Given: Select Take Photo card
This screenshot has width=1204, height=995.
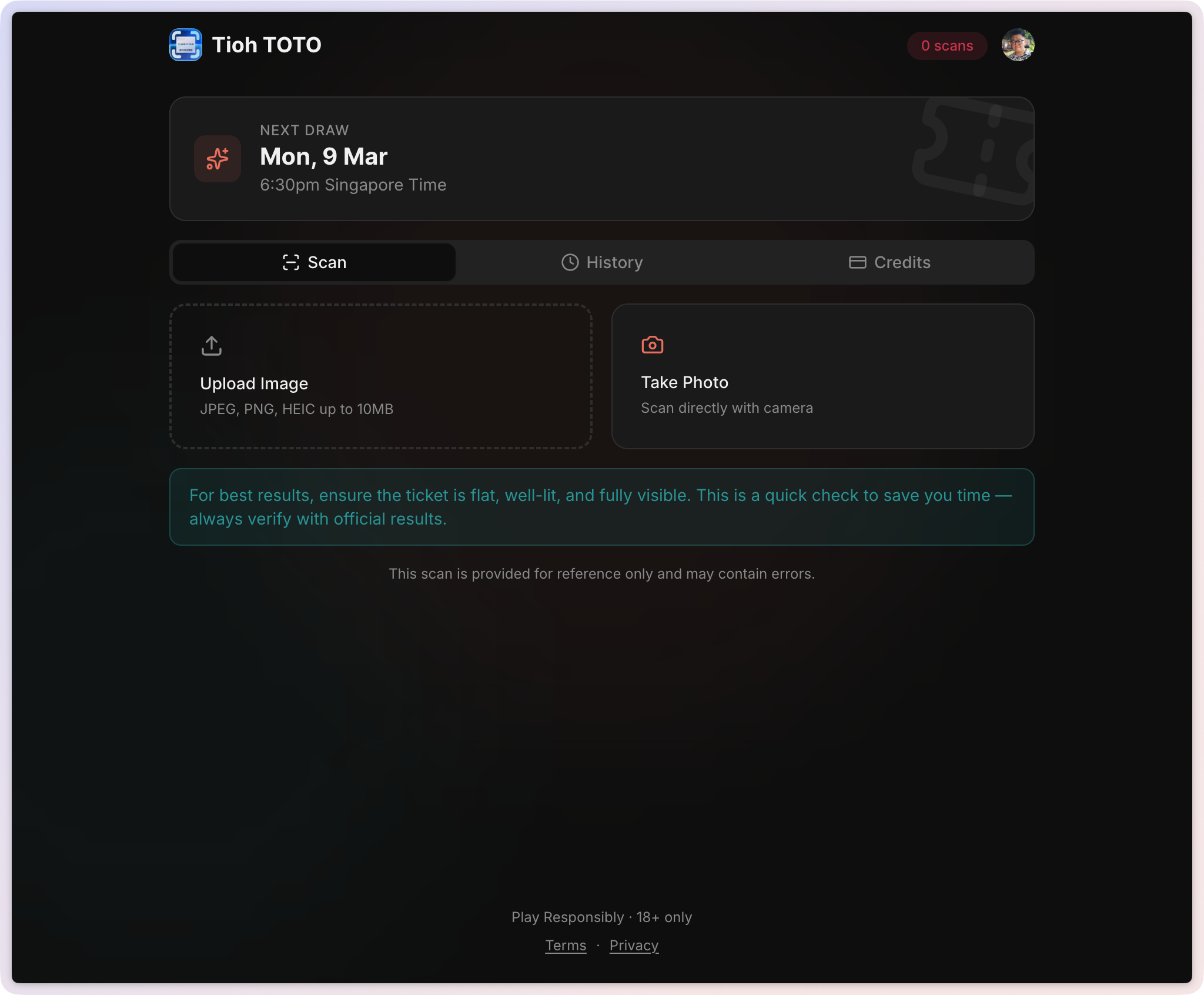Looking at the screenshot, I should point(823,376).
